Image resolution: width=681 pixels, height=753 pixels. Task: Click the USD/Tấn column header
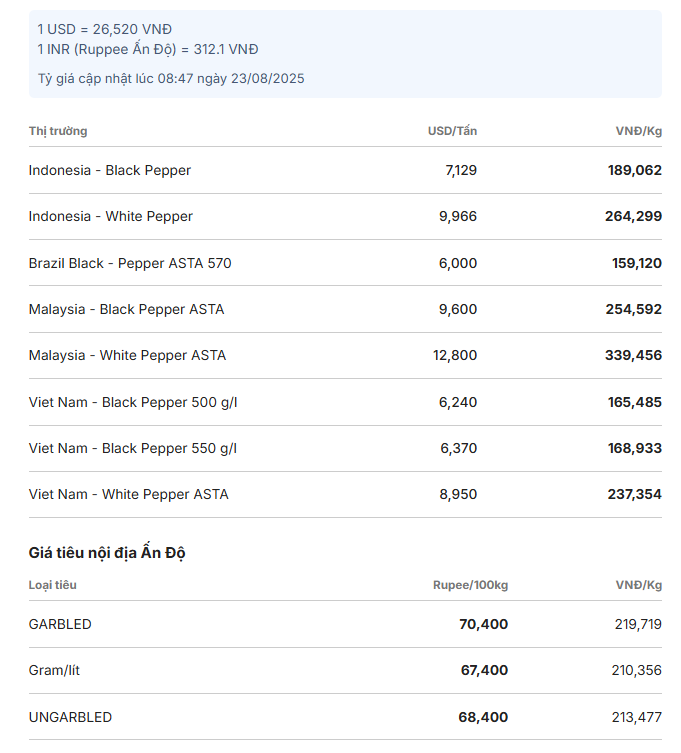coord(452,131)
